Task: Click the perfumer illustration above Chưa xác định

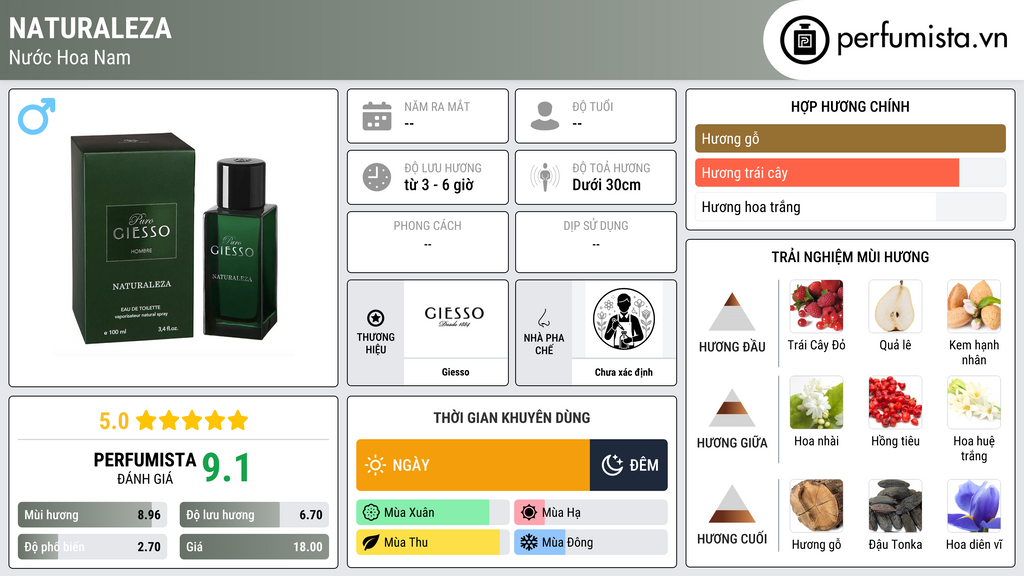Action: (624, 319)
